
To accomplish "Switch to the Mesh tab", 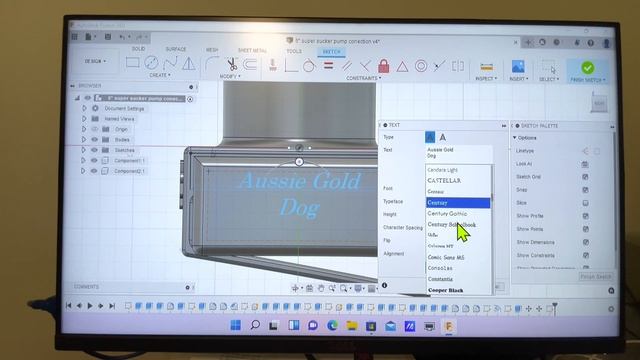I will click(x=212, y=50).
